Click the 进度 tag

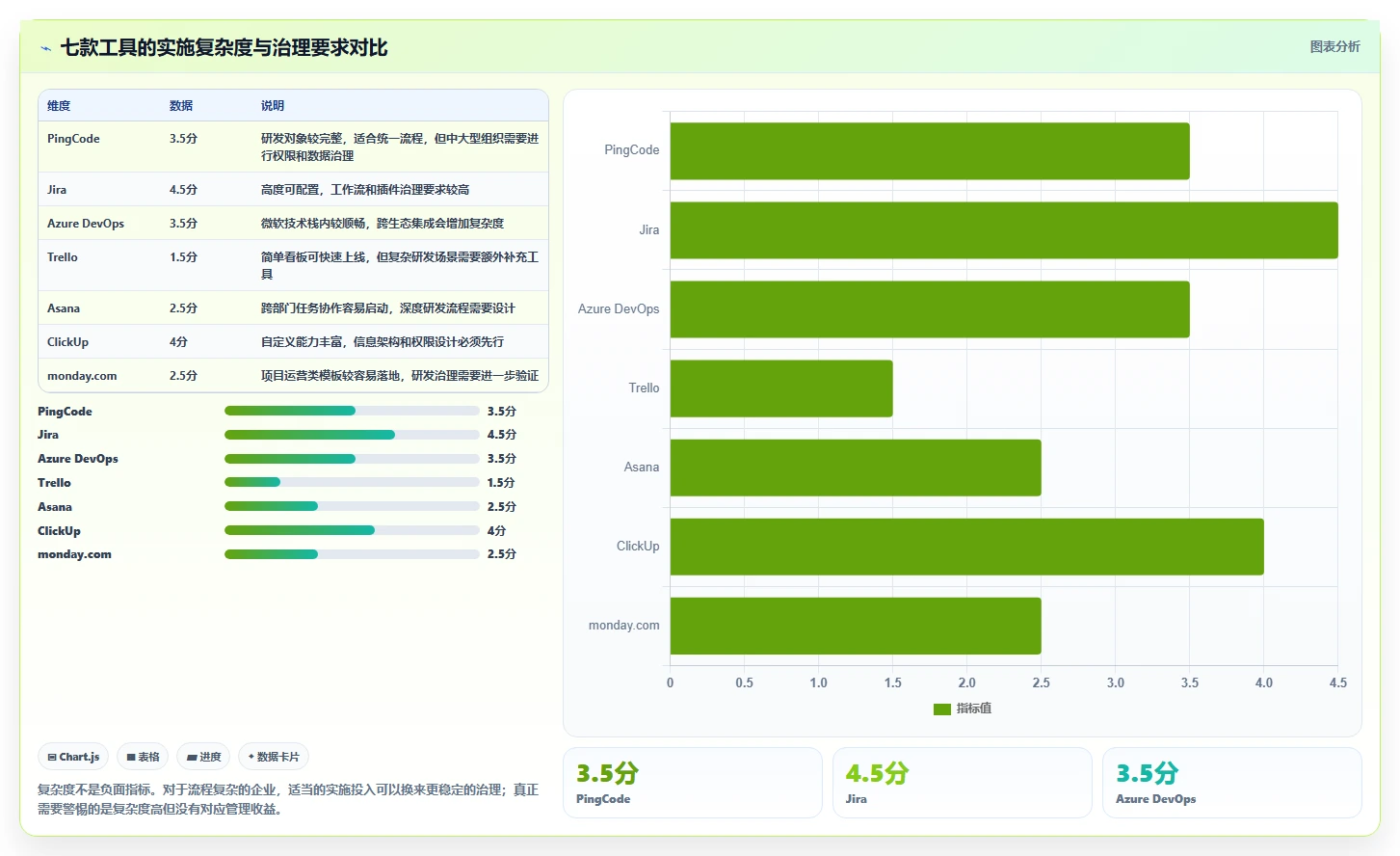click(x=203, y=757)
